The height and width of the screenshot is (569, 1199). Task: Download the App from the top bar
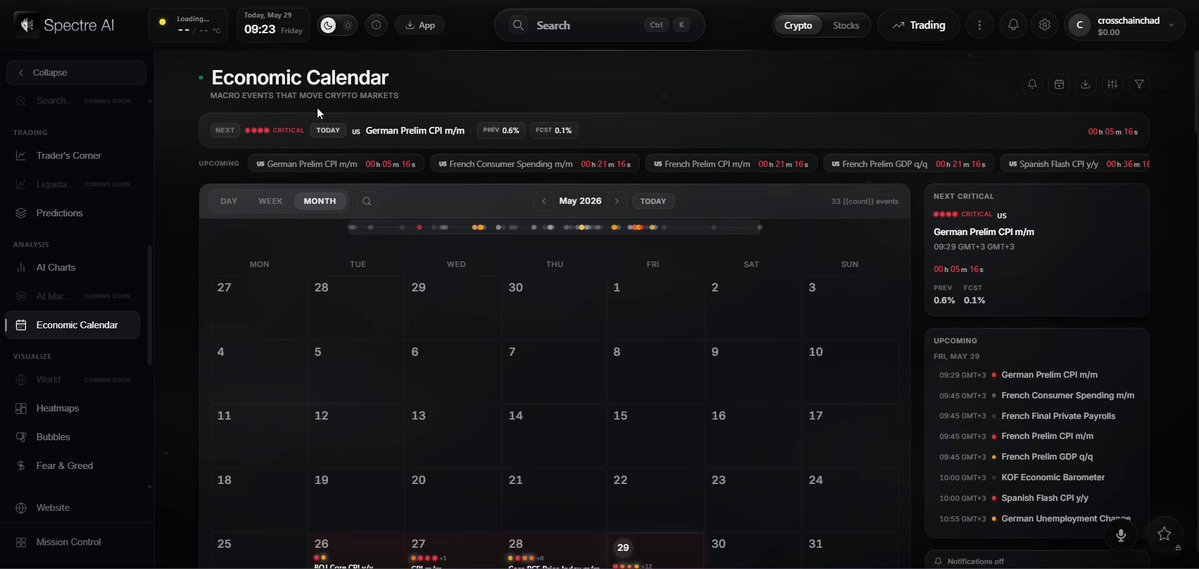click(x=420, y=25)
